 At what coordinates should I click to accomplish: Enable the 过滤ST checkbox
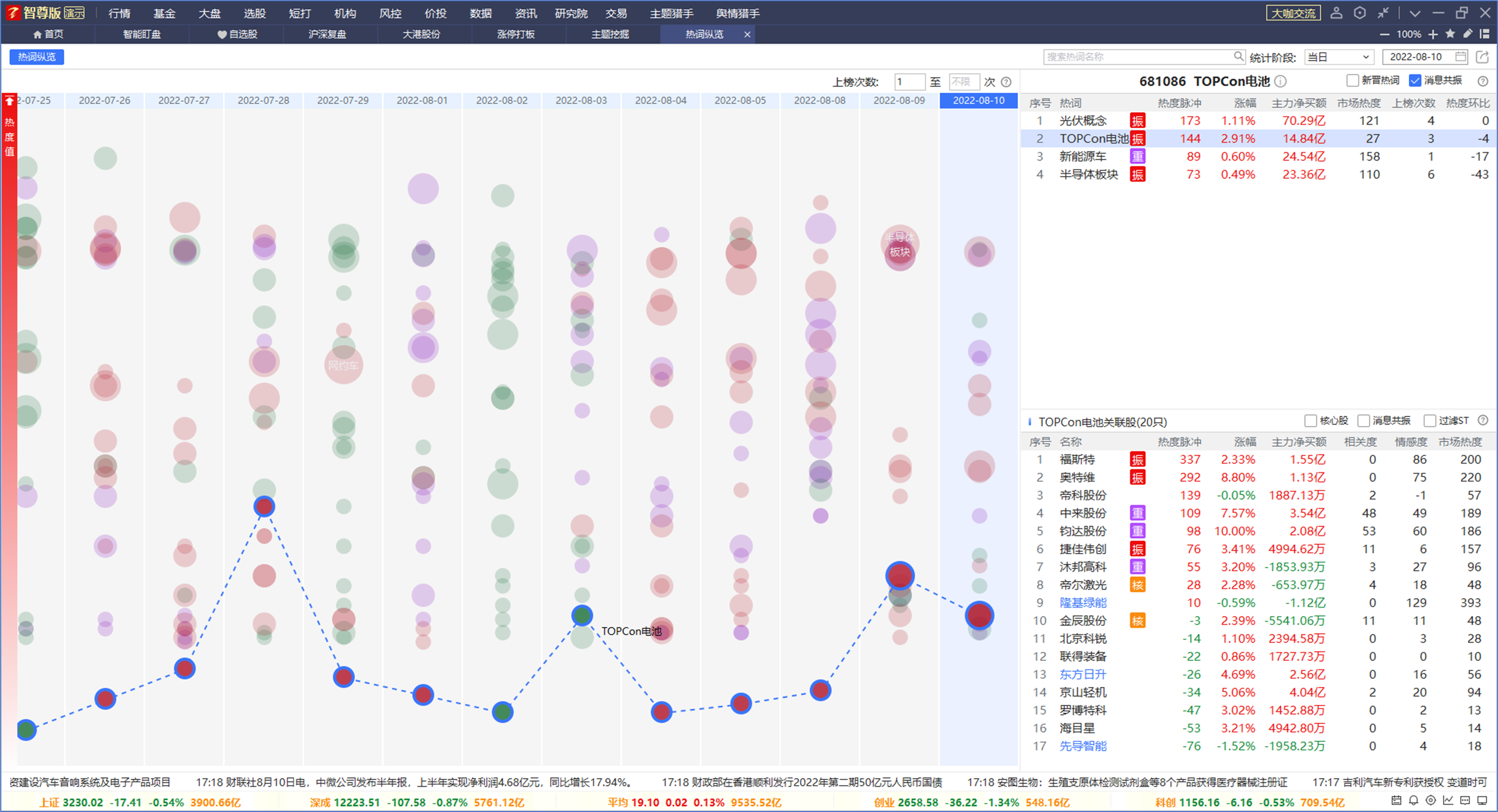pos(1430,420)
